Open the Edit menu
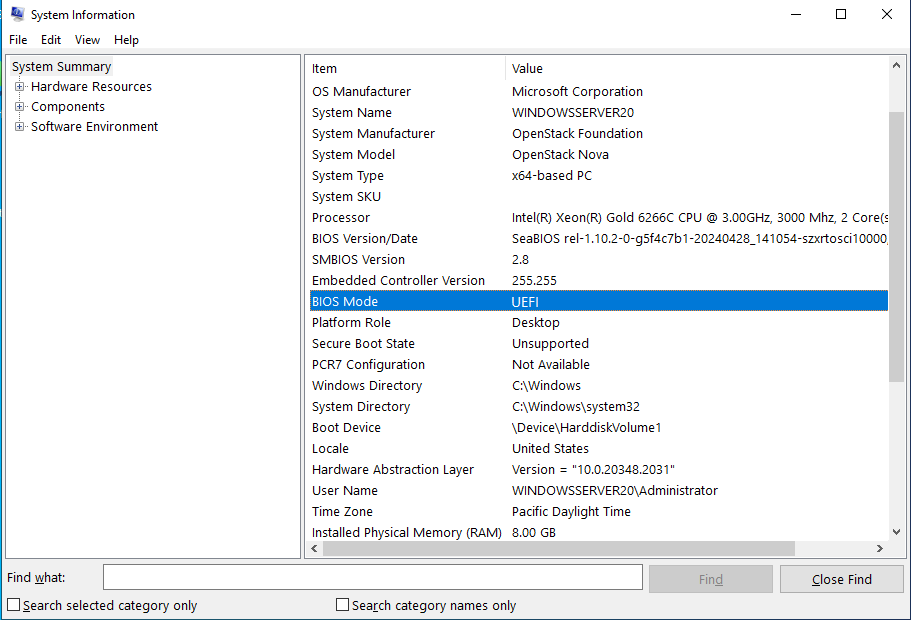This screenshot has height=620, width=911. (51, 40)
